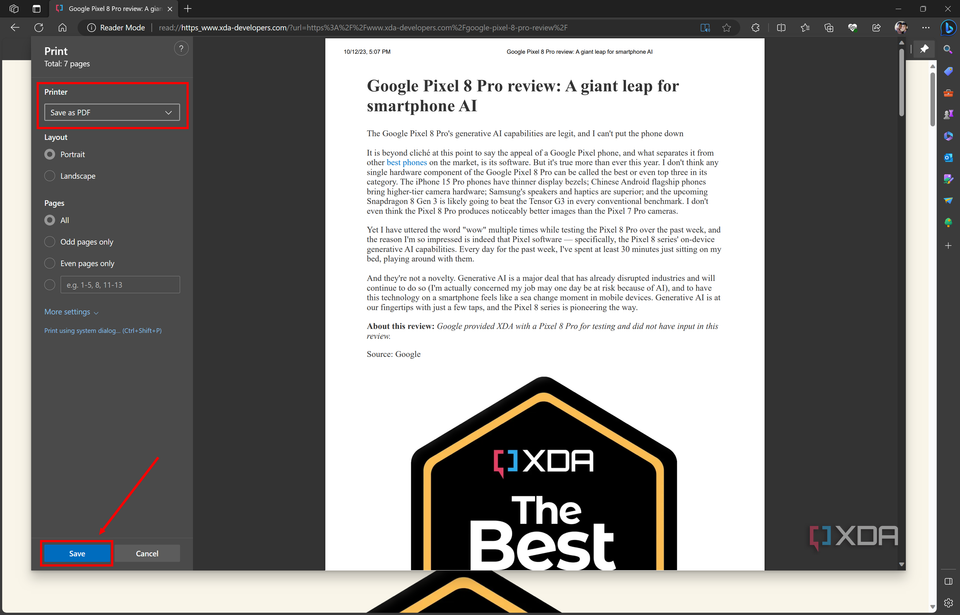Click the preview scroll down arrow

point(901,564)
